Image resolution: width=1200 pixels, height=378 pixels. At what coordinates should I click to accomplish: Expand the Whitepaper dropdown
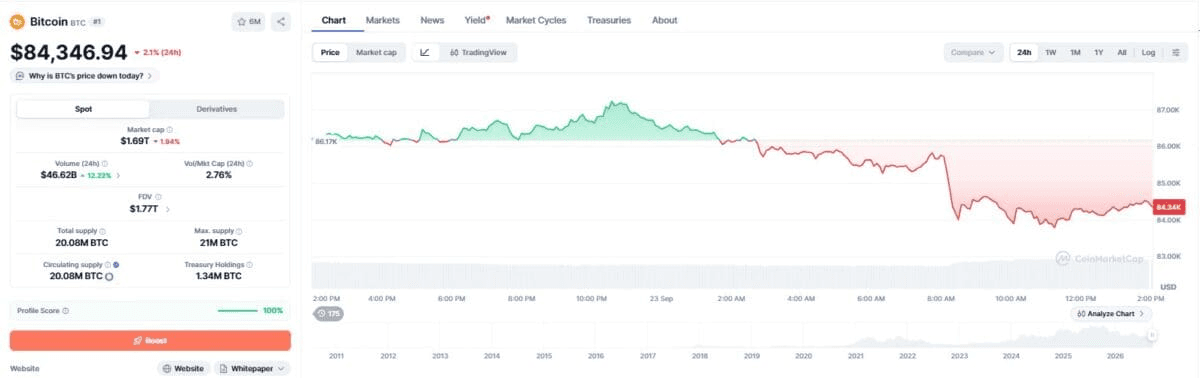click(x=253, y=369)
